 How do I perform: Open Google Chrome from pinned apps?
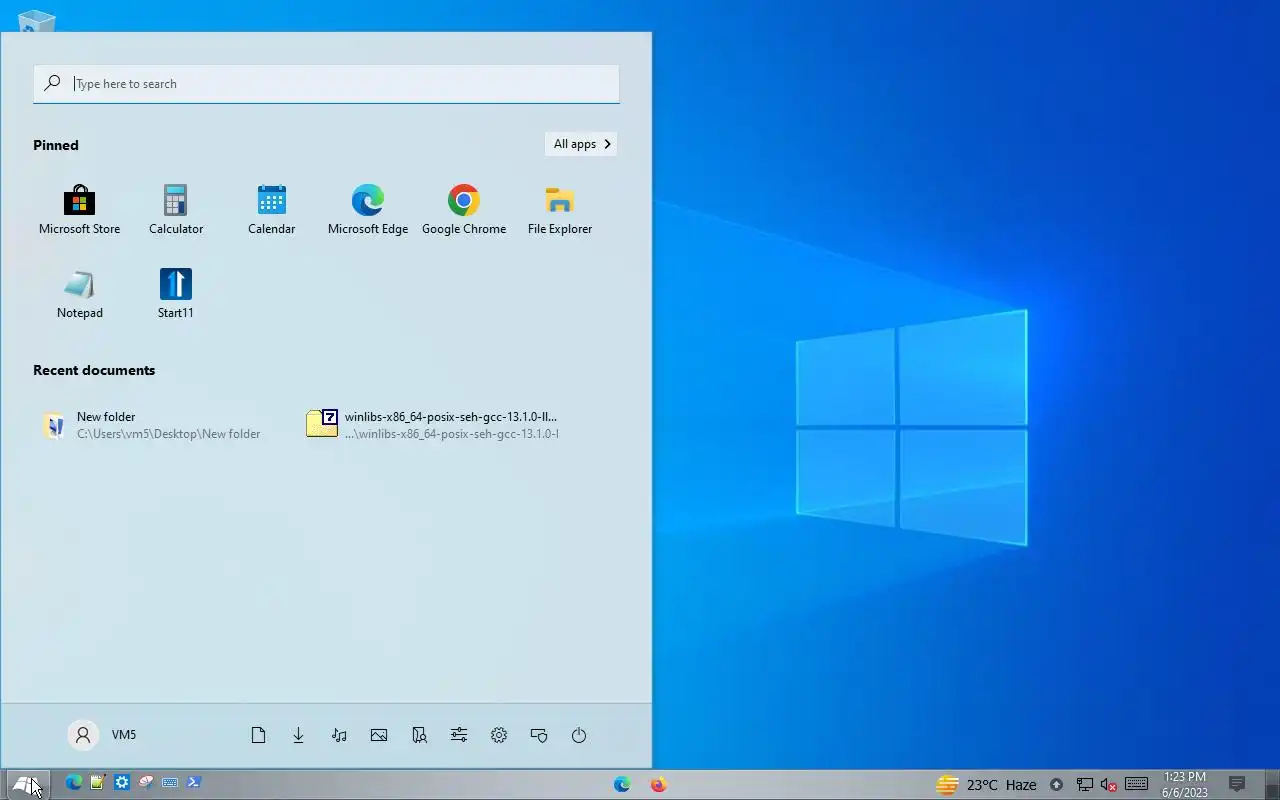(x=464, y=210)
